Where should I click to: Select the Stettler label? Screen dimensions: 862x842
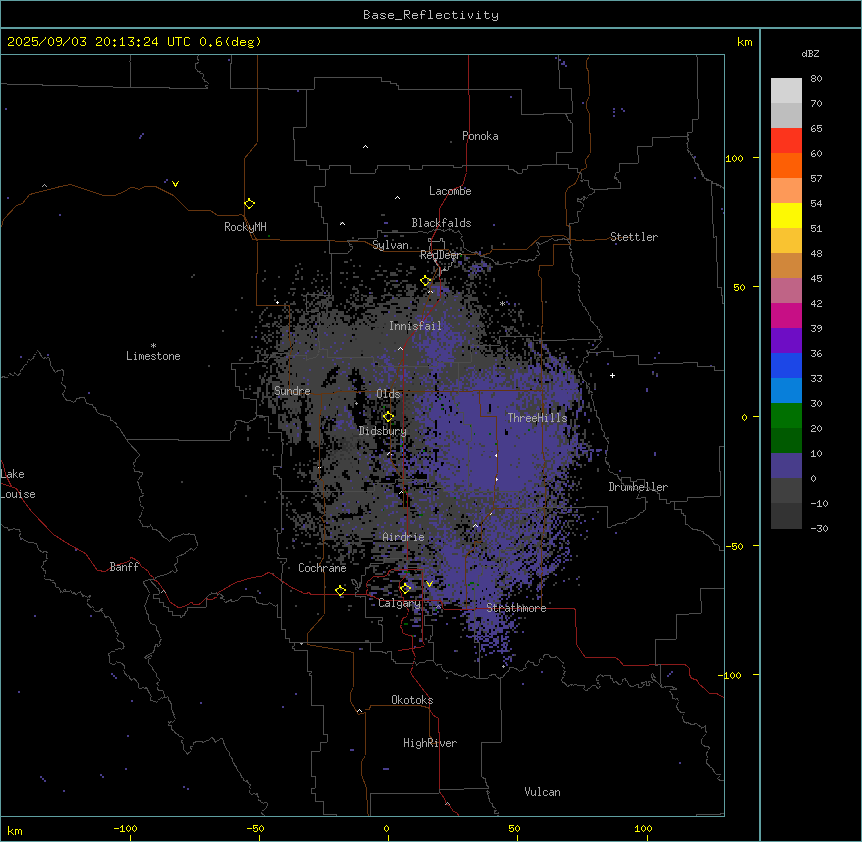634,237
